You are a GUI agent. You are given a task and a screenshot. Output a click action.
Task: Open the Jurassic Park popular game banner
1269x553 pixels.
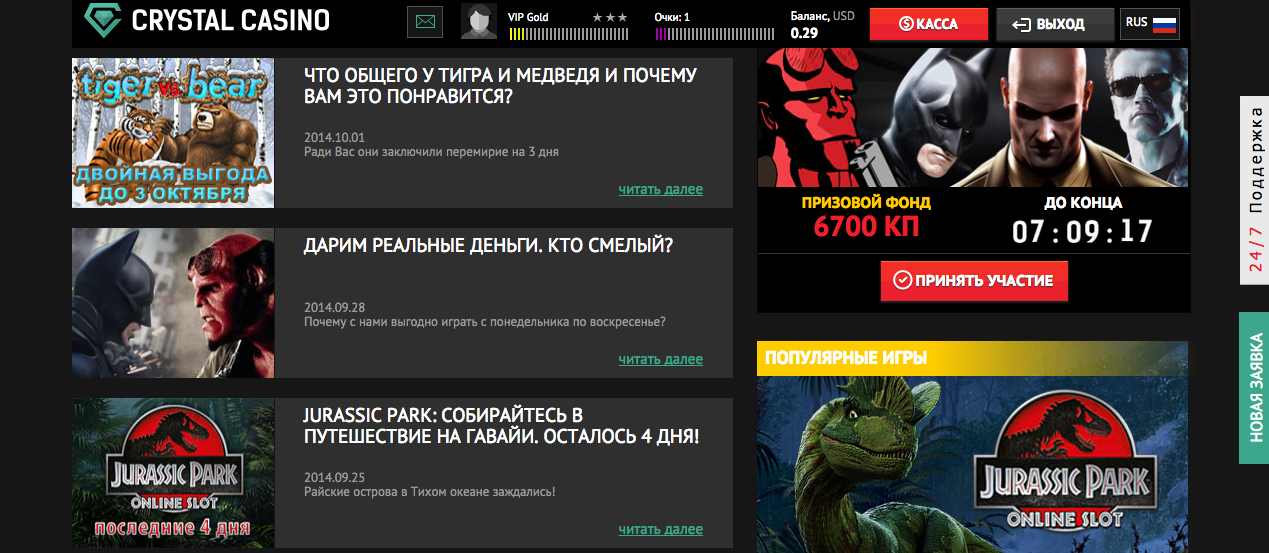tap(973, 464)
